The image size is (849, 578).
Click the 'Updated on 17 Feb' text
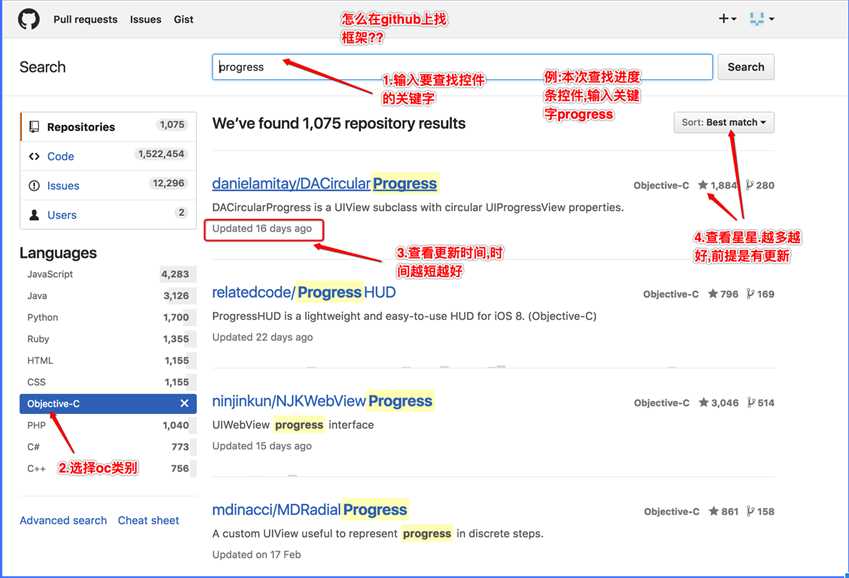point(257,555)
